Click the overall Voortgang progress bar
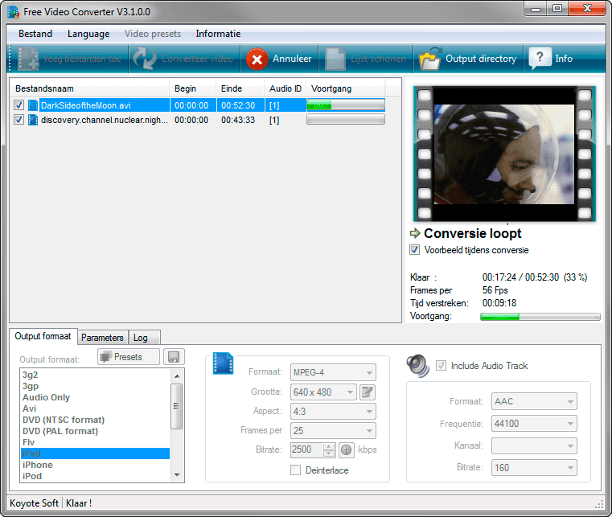This screenshot has width=612, height=517. (540, 317)
